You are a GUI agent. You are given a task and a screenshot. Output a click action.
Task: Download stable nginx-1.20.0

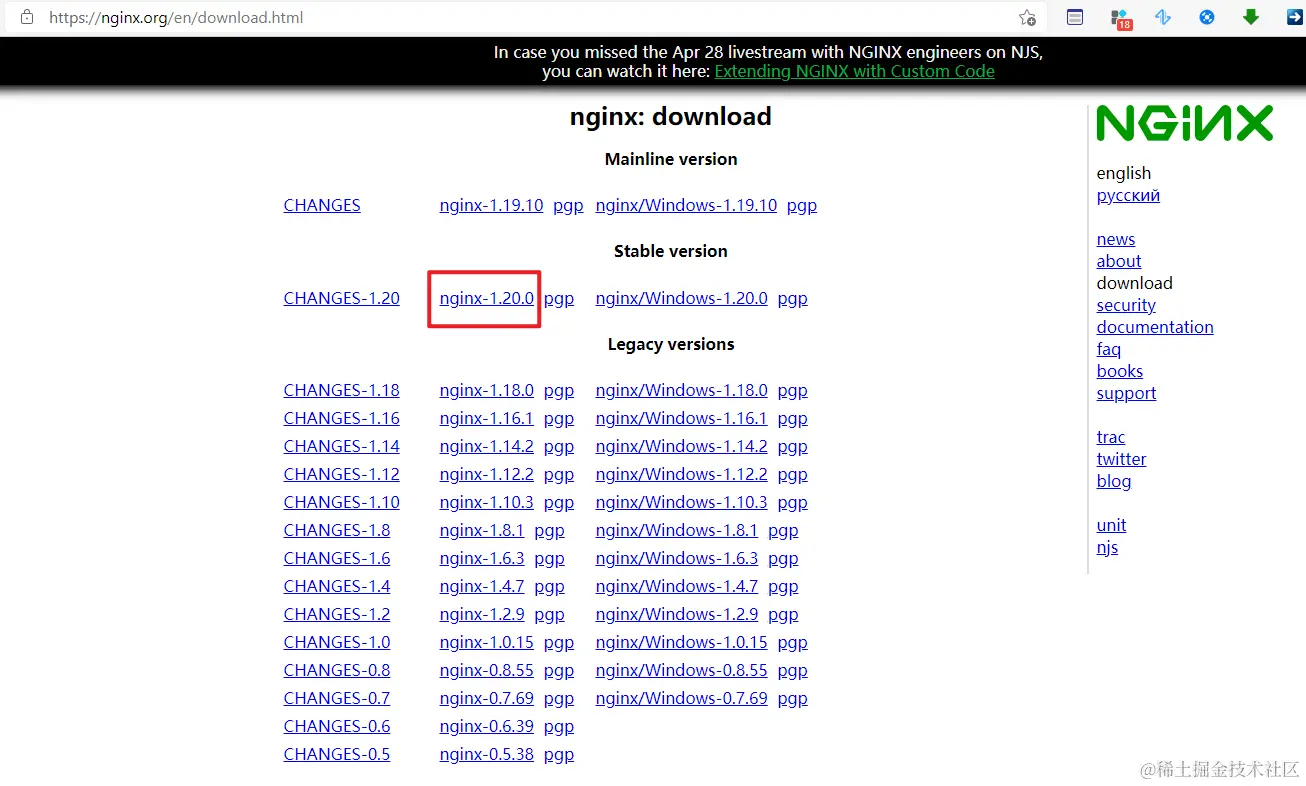coord(487,298)
